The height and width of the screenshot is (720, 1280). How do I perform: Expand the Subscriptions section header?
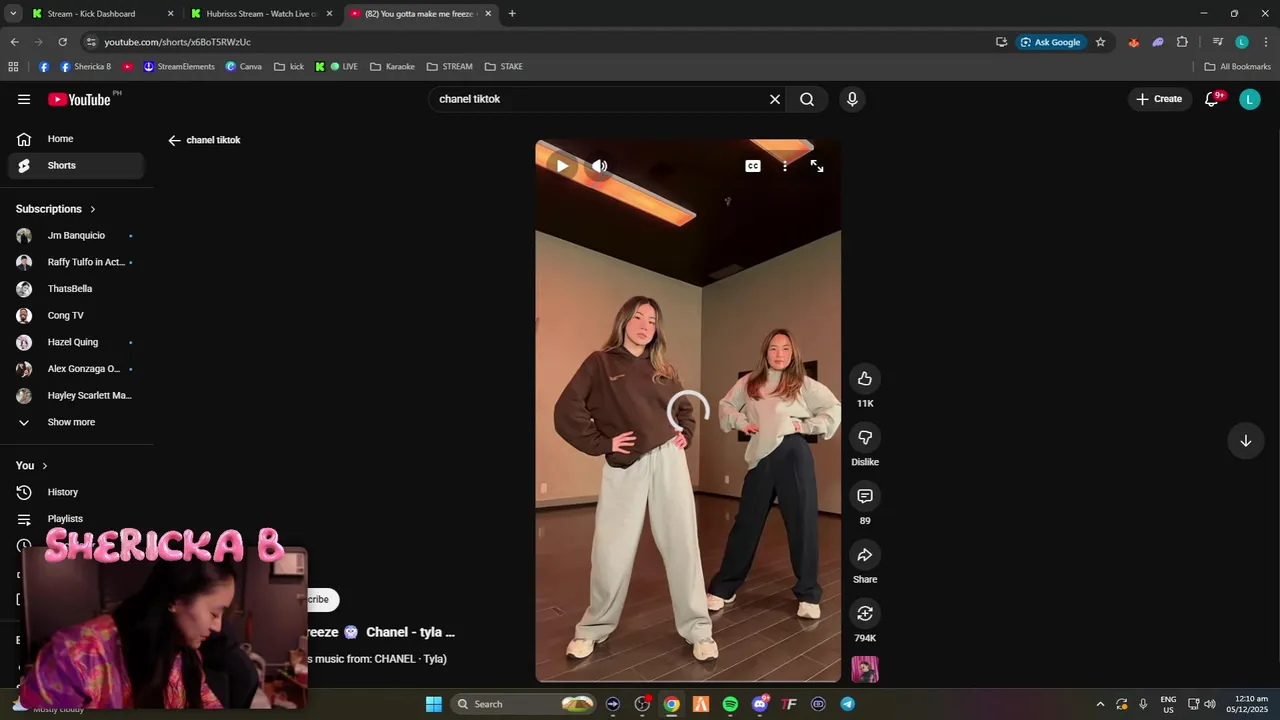tap(56, 209)
